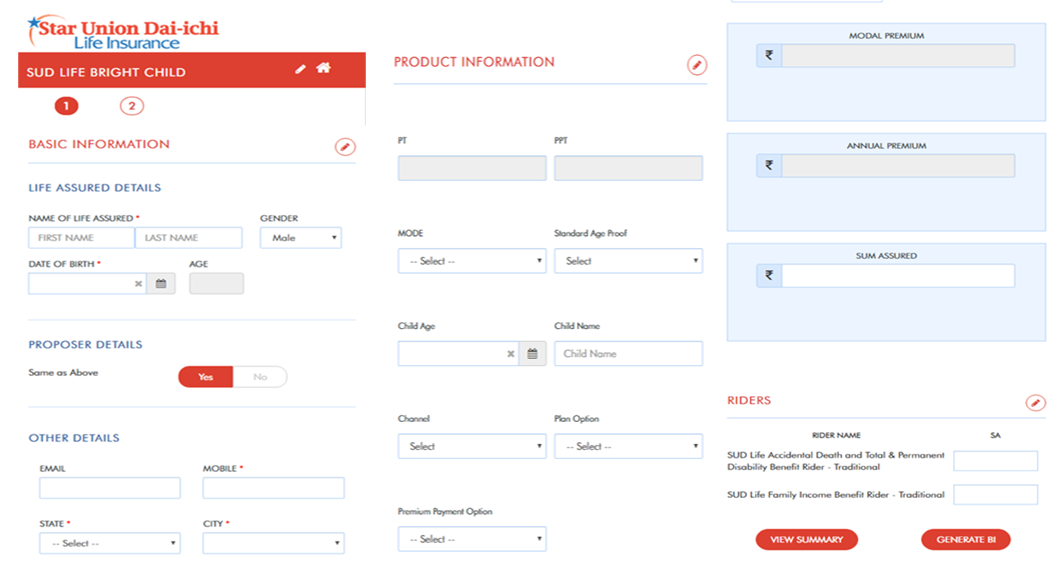The height and width of the screenshot is (576, 1056).
Task: Click the pencil icon in red header bar
Action: tap(301, 69)
